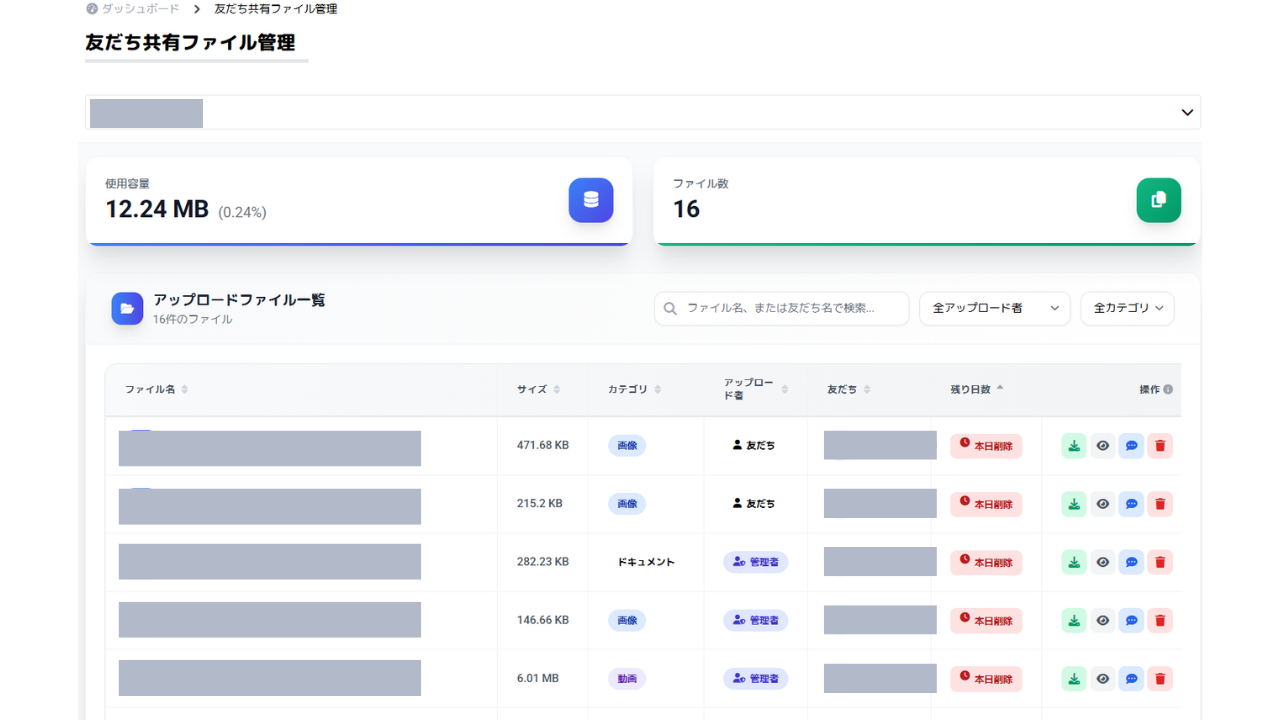Preview the 6.01 MB video with eye icon

[1102, 679]
